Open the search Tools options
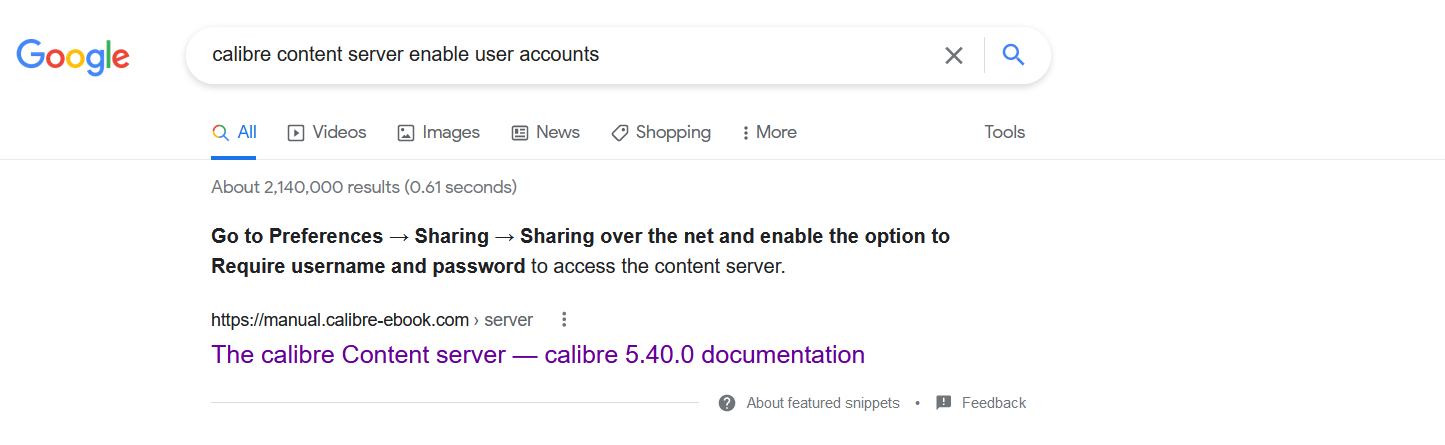 (x=1004, y=132)
